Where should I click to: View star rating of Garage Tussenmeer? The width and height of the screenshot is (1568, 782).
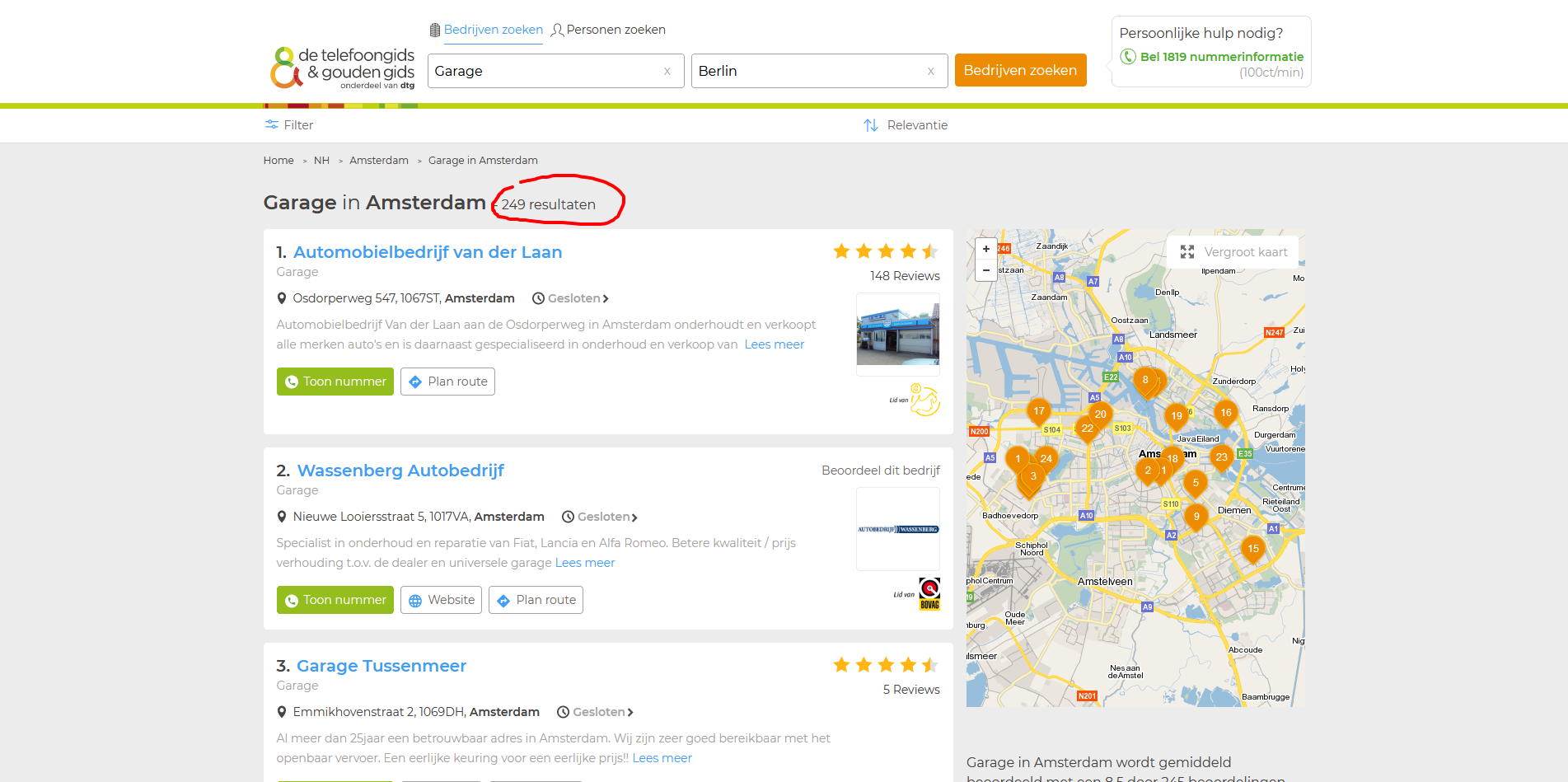tap(886, 665)
